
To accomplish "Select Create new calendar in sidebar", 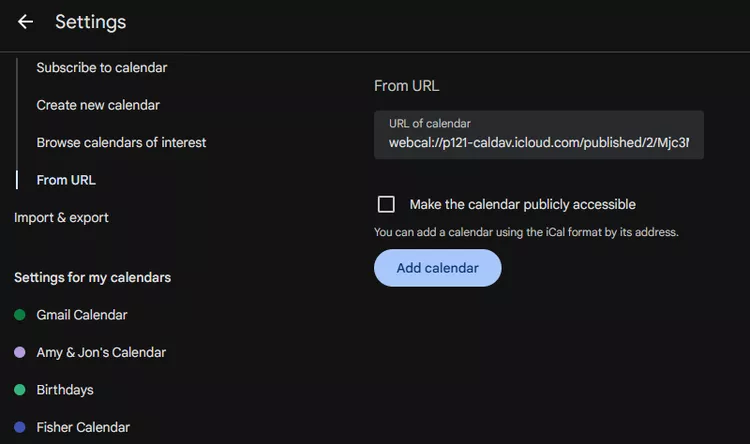I will (x=98, y=105).
